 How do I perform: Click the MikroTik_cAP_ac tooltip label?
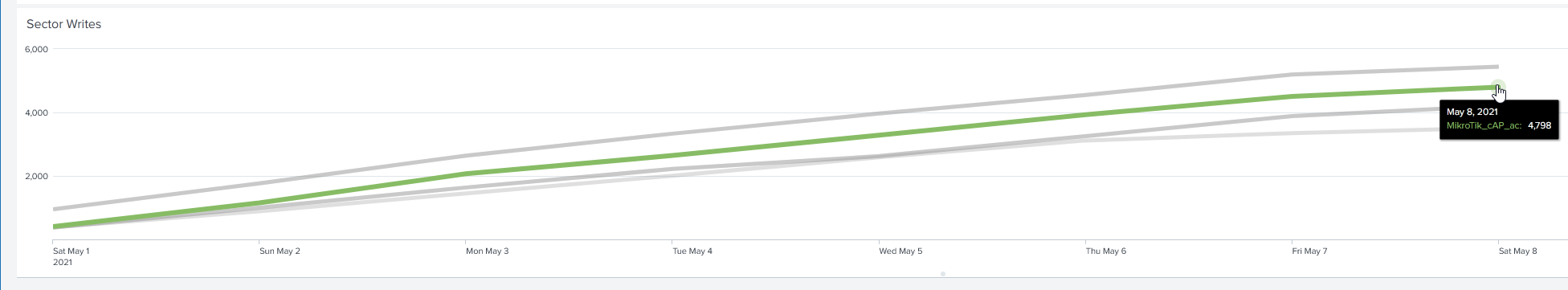click(x=1483, y=125)
